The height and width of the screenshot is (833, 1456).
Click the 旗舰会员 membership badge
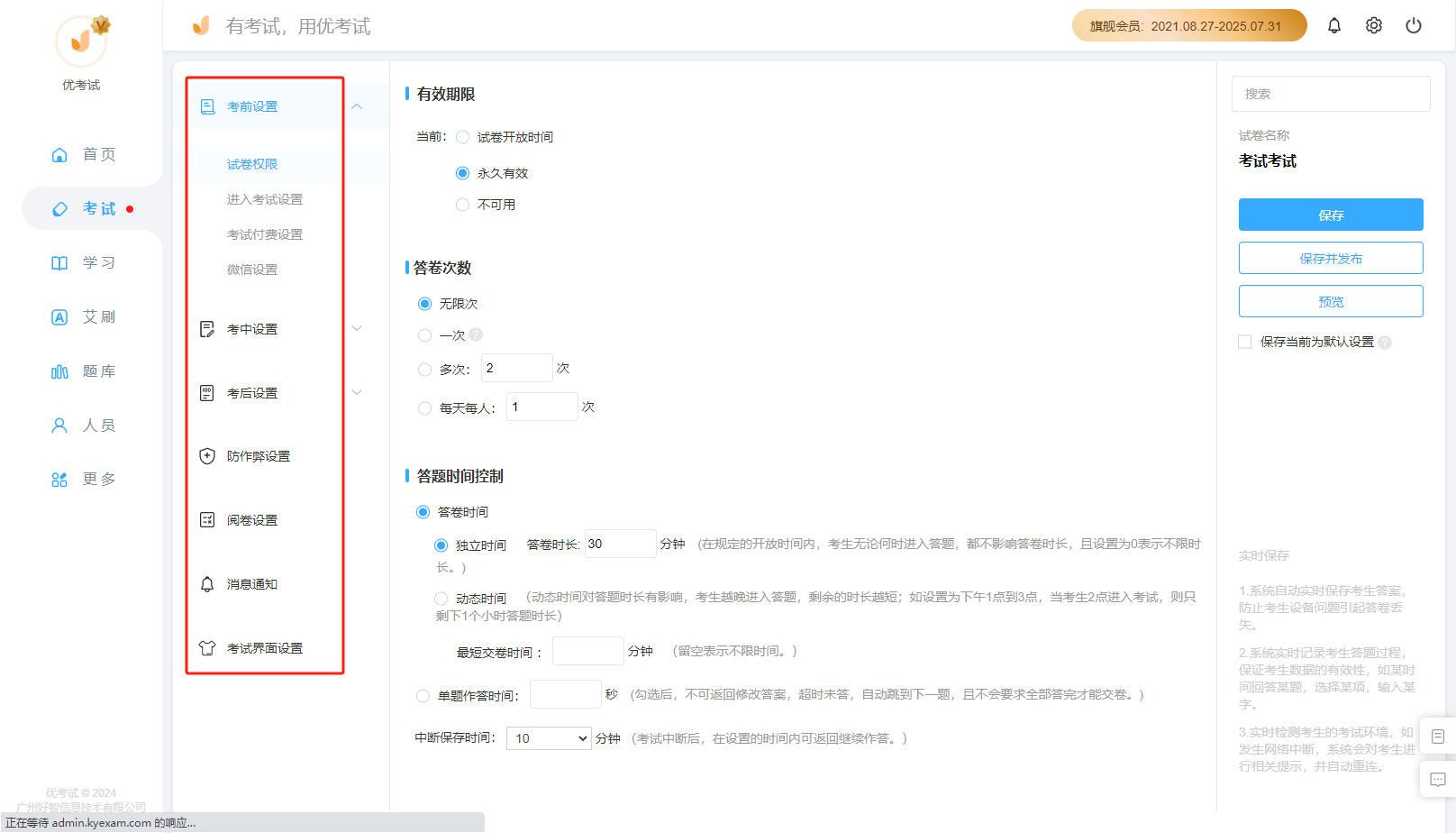[1189, 25]
